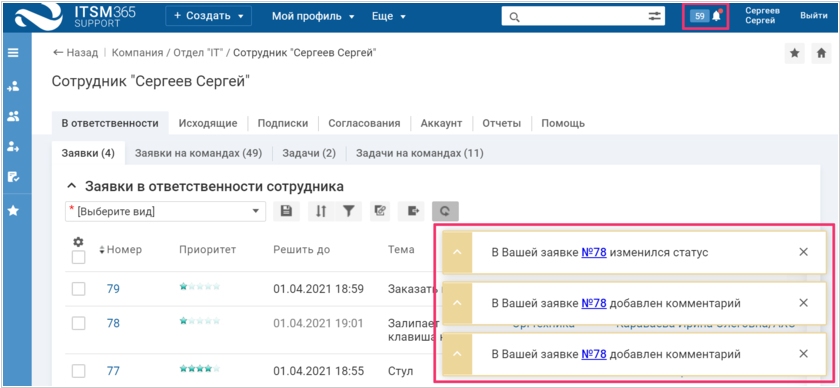Click the user-with-arrow sidebar icon
Screen dimensions: 840x388
pyautogui.click(x=13, y=147)
